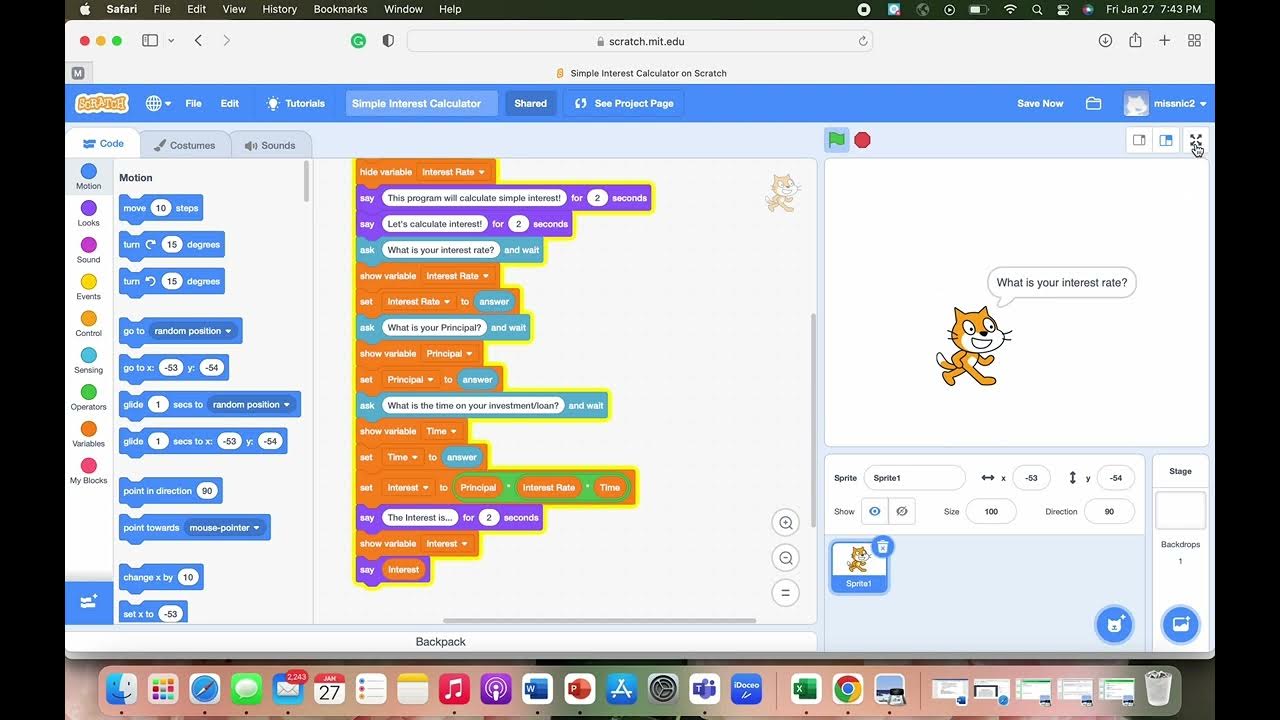Choose a new Sprite button
The image size is (1280, 720).
pos(1114,624)
